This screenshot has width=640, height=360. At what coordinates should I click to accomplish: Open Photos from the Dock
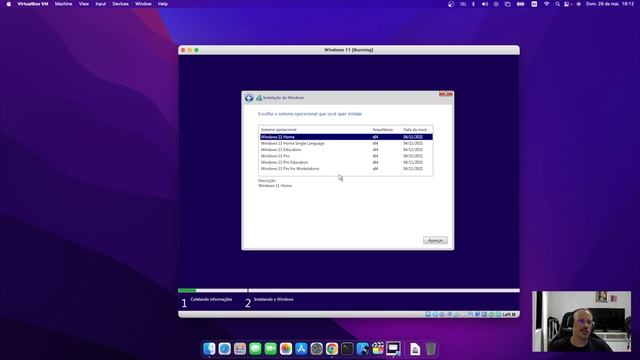[x=286, y=349]
